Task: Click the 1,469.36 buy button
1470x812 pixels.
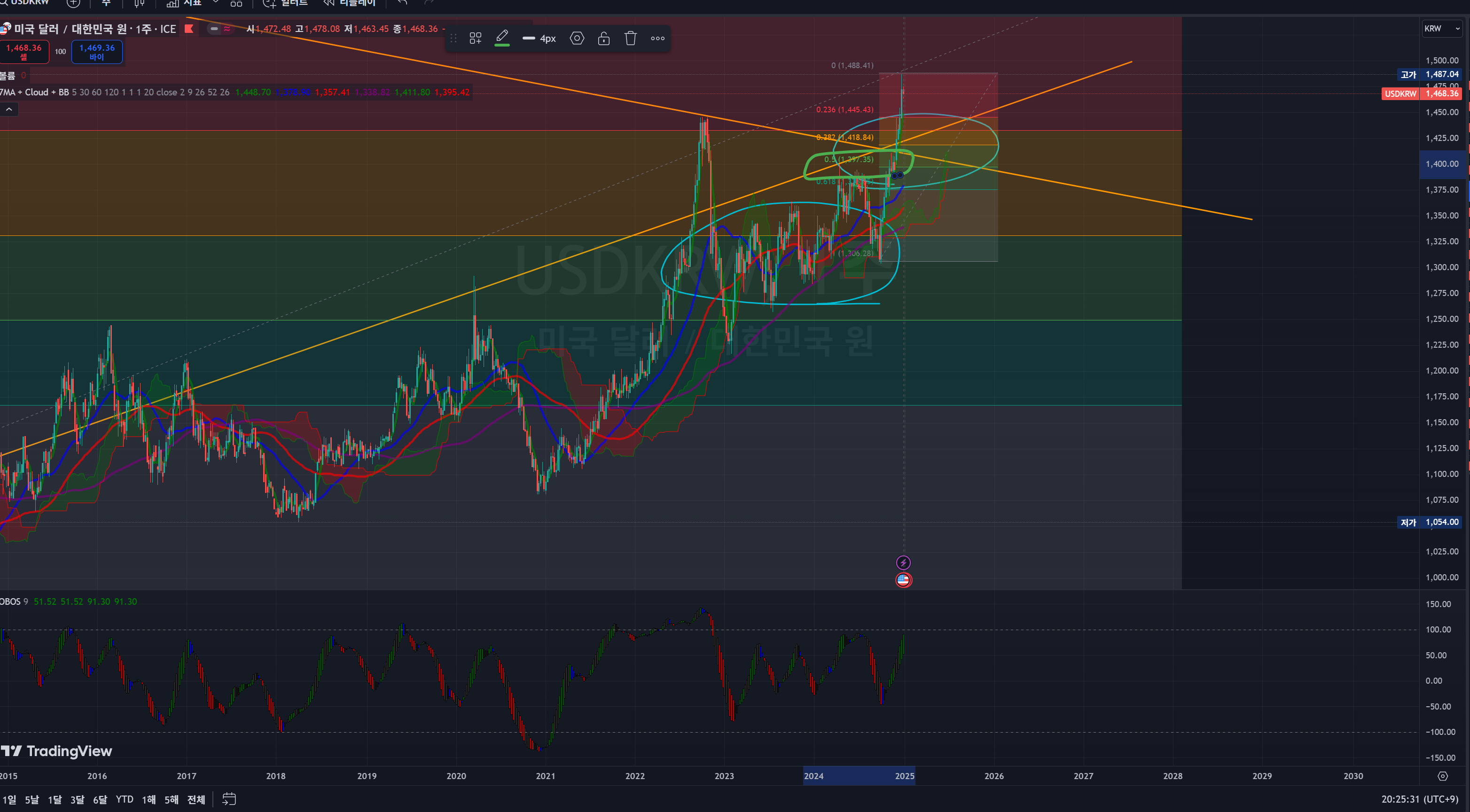Action: 96,51
